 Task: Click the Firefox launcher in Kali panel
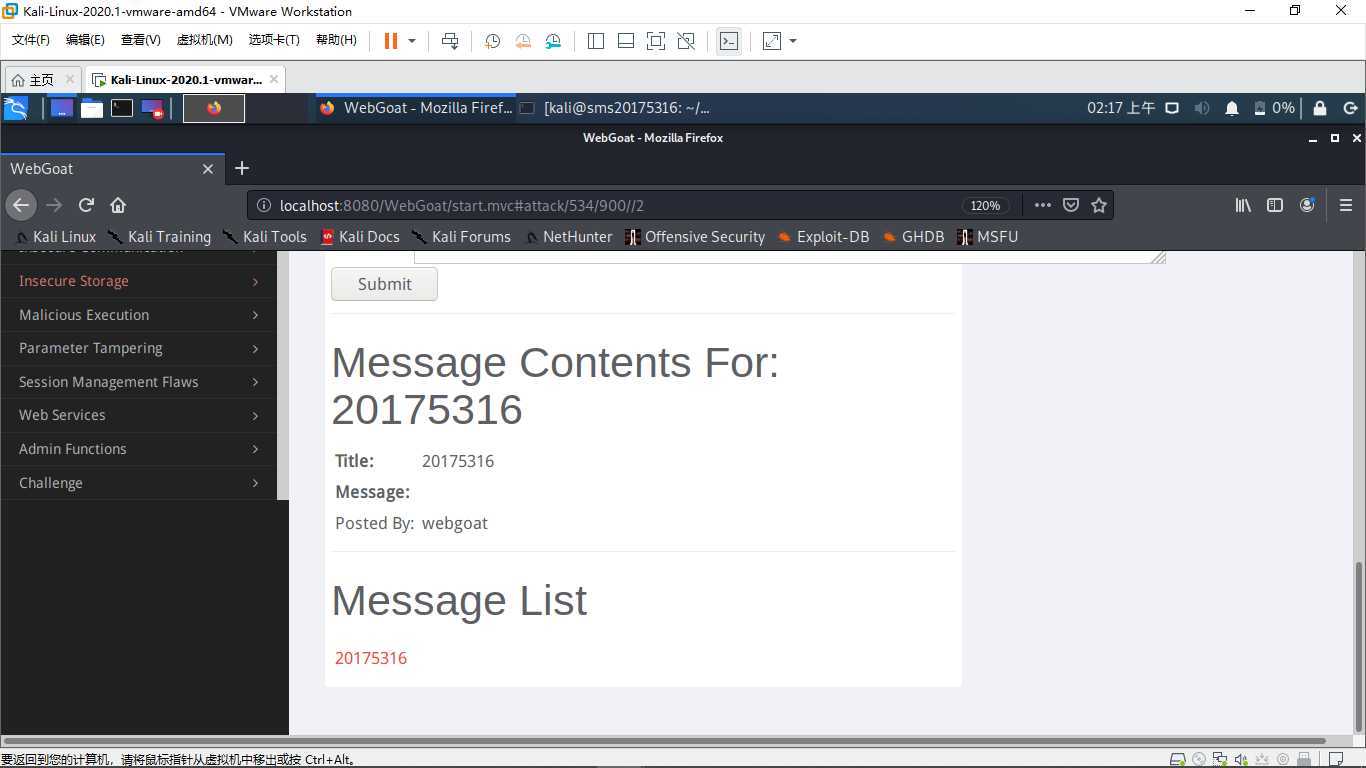[x=214, y=108]
